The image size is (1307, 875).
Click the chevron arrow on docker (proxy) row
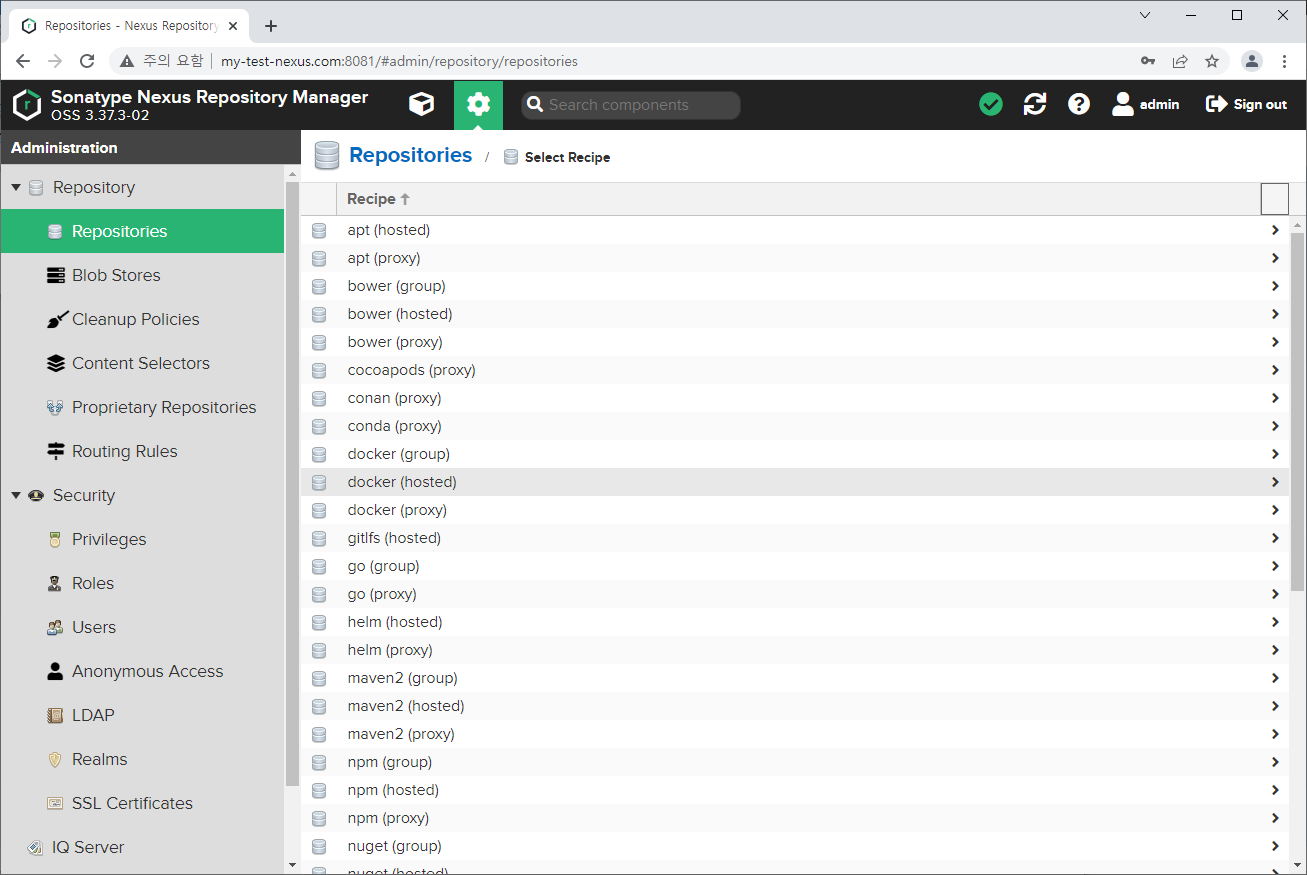click(x=1275, y=510)
